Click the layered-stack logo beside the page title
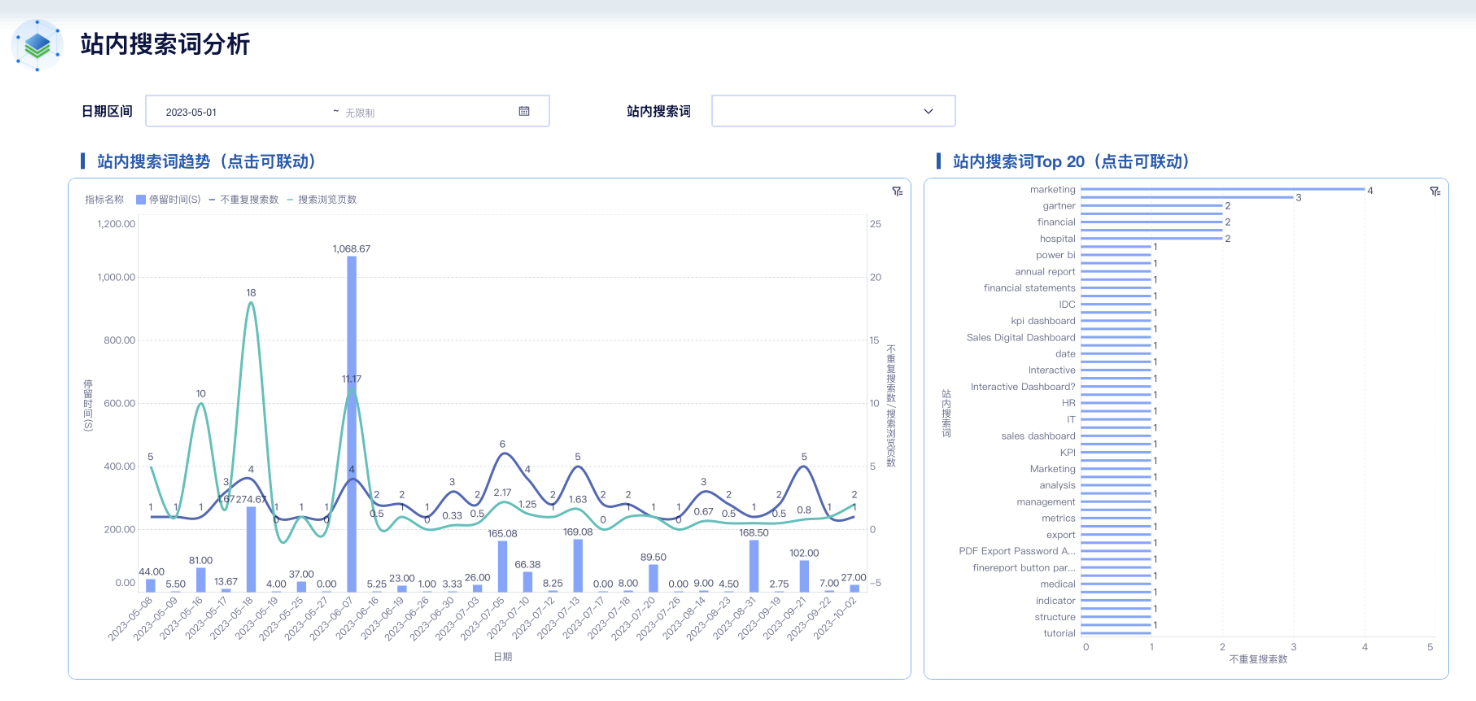The height and width of the screenshot is (701, 1476). click(38, 45)
